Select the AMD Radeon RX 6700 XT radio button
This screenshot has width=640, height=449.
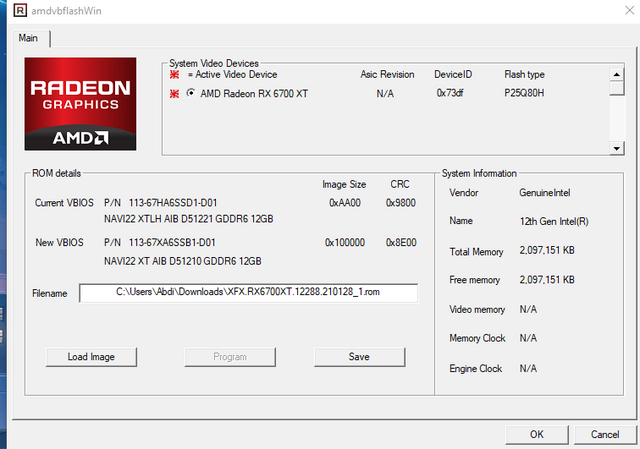tap(191, 93)
